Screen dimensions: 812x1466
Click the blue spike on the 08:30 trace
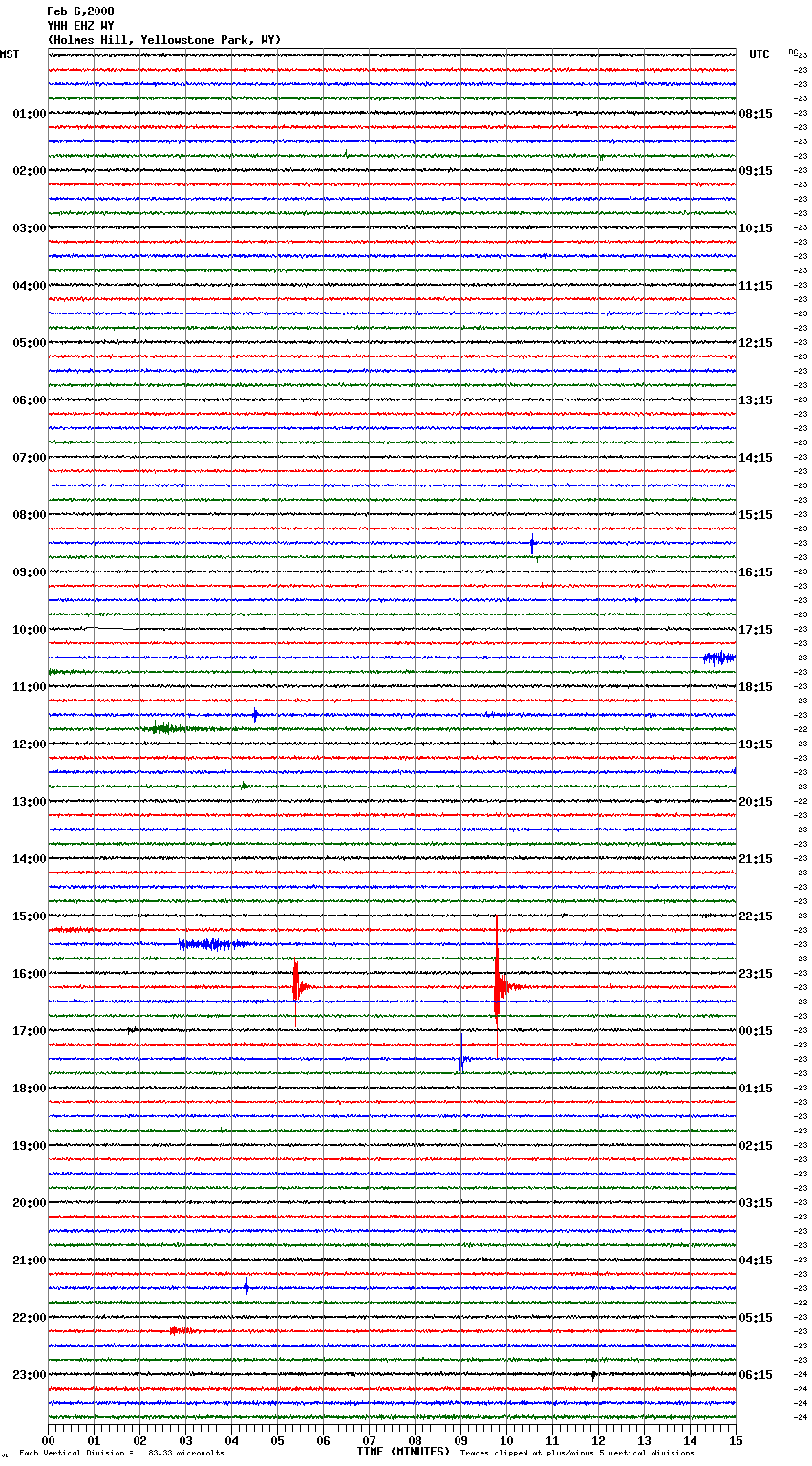click(532, 545)
